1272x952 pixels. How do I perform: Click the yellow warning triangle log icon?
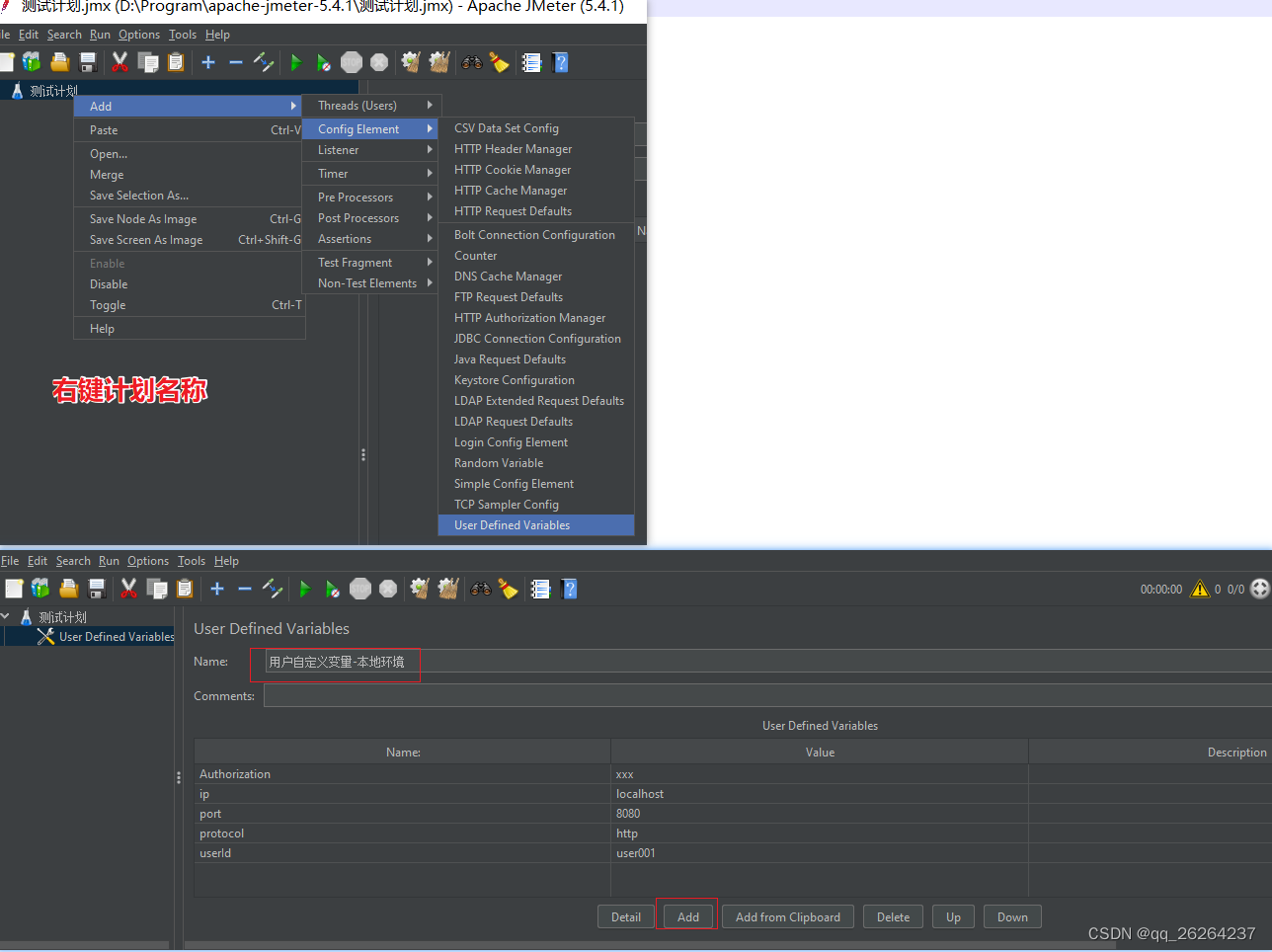pos(1200,589)
